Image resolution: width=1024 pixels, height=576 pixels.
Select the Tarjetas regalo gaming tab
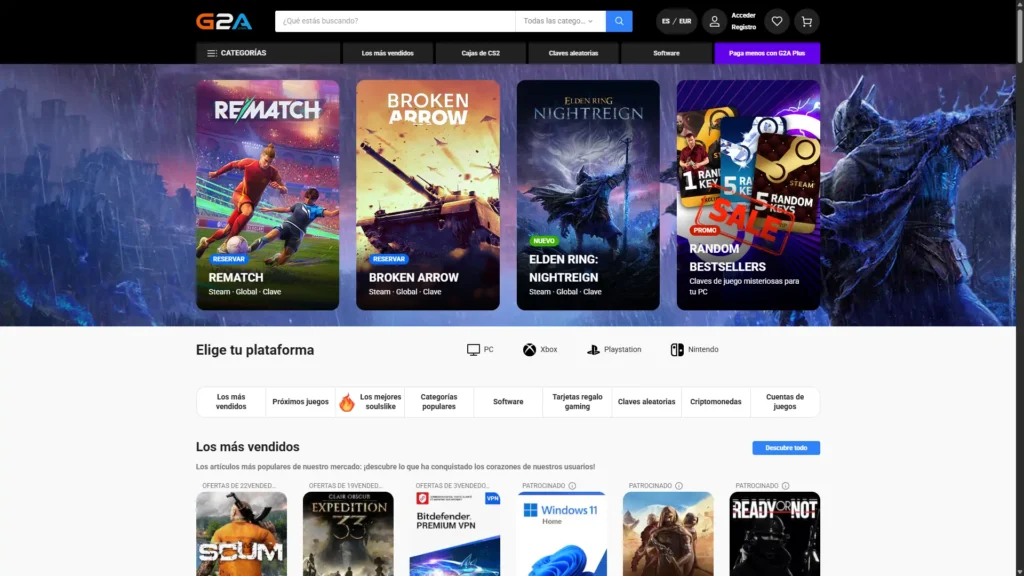(x=577, y=402)
